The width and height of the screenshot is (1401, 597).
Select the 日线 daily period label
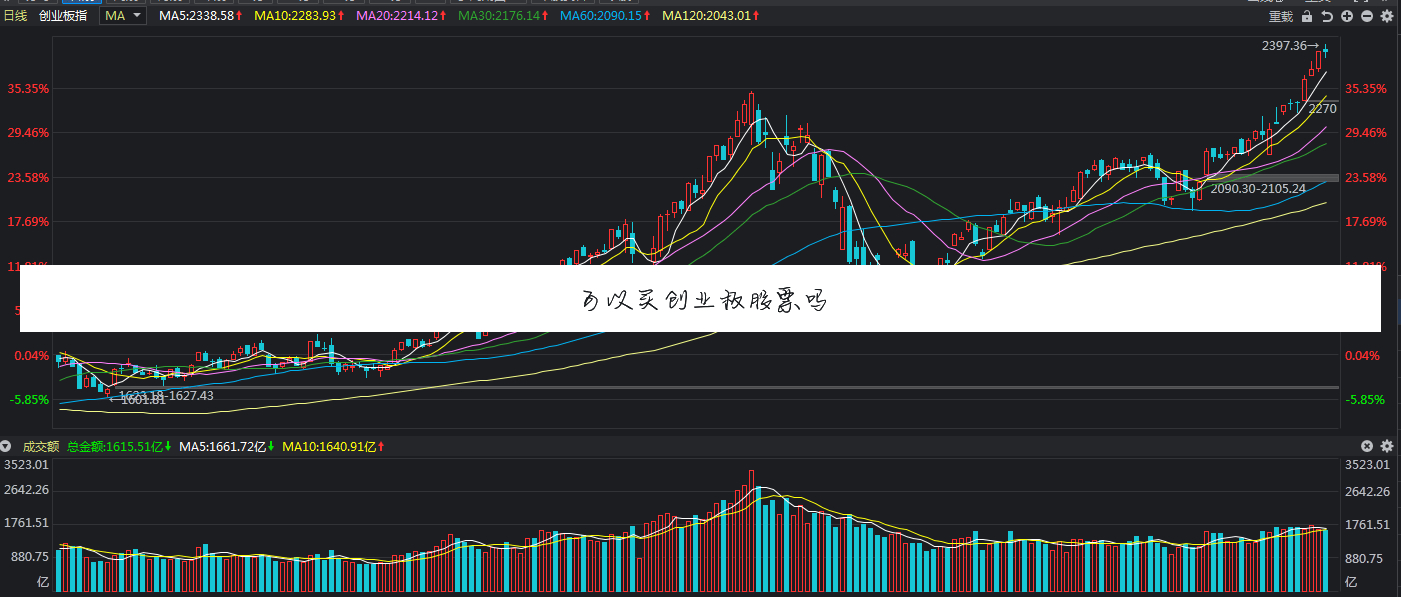[x=15, y=16]
